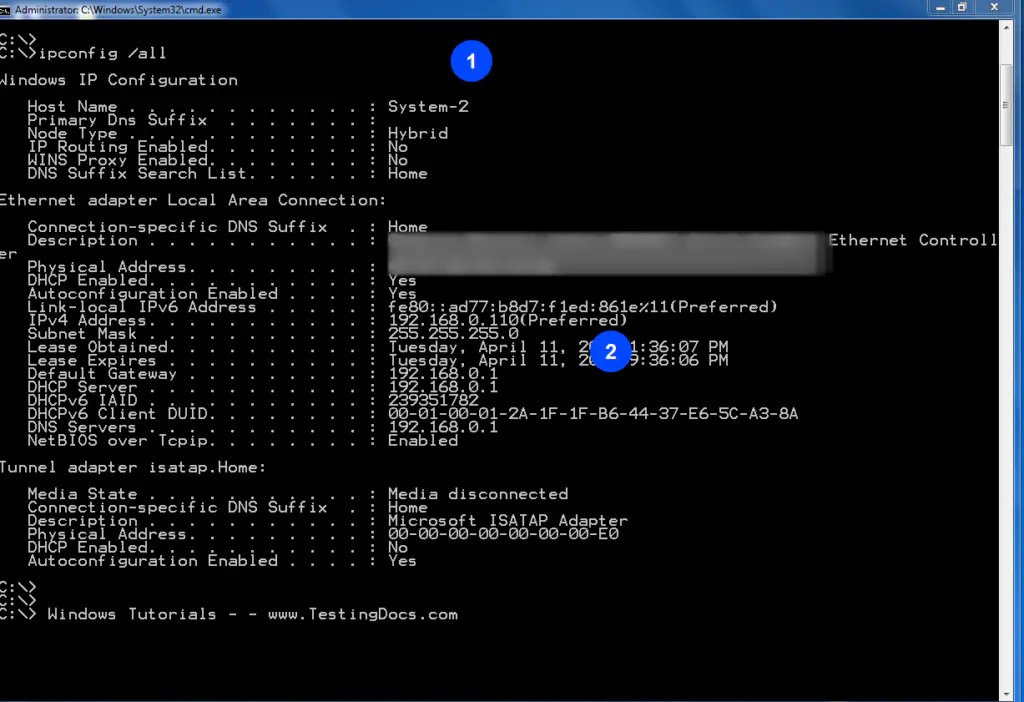Click the 'DNS Suffix Search List' line

227,174
